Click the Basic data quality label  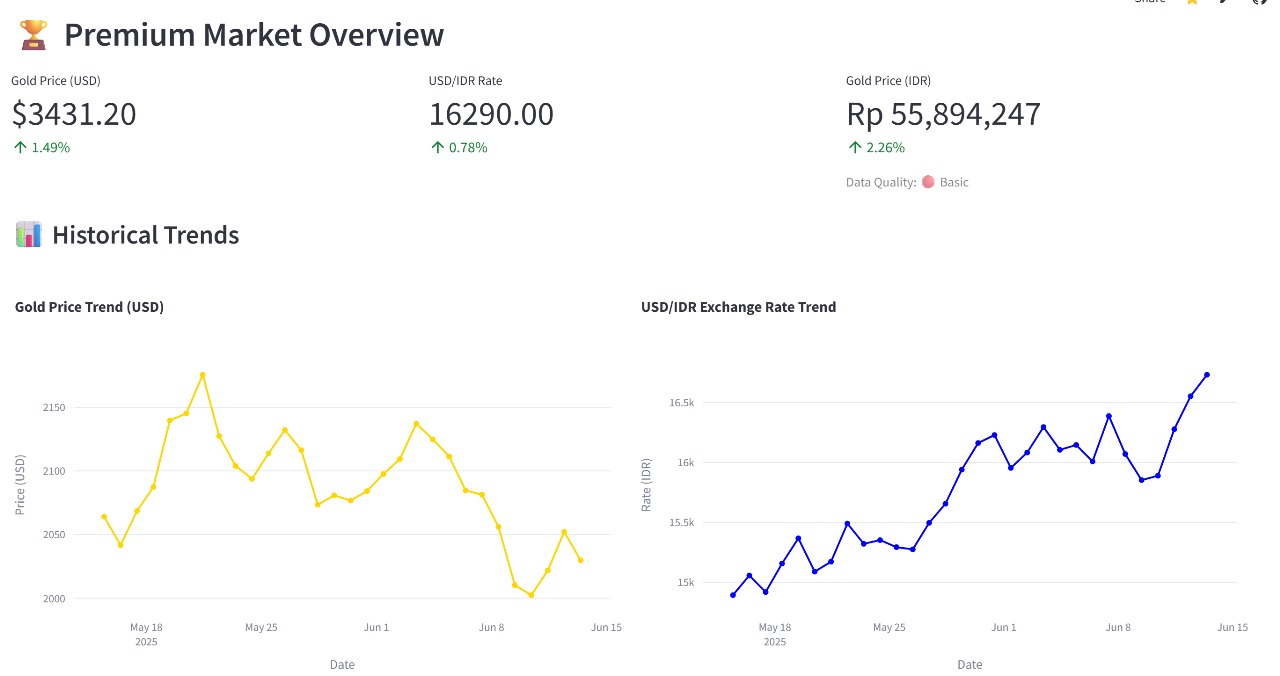[954, 182]
